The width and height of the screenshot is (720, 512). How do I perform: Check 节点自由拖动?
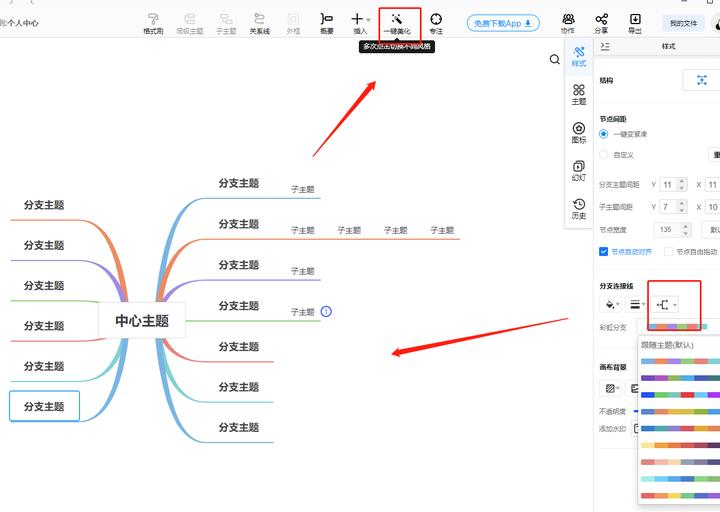pyautogui.click(x=669, y=252)
